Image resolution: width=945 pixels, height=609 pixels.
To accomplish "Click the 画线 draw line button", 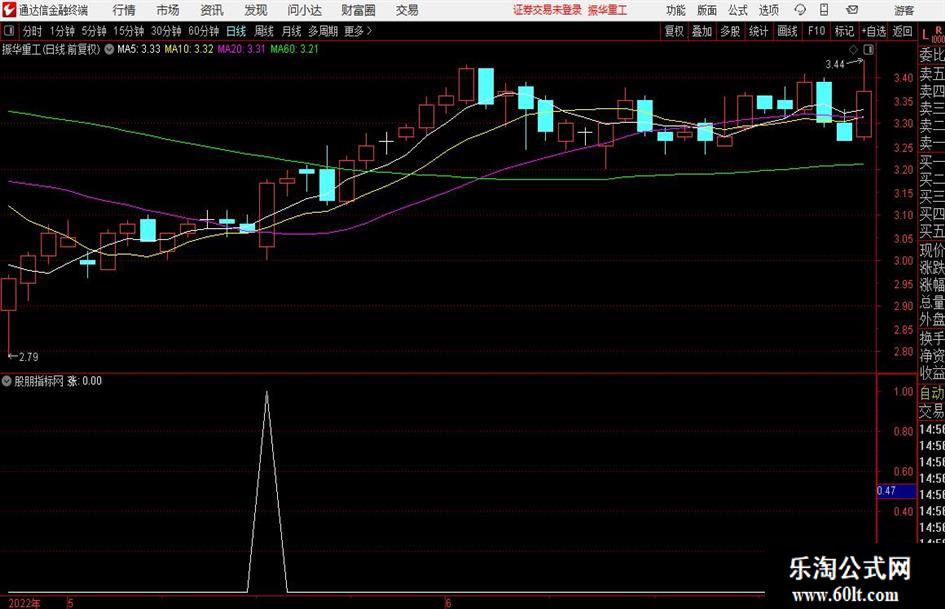I will pos(787,31).
